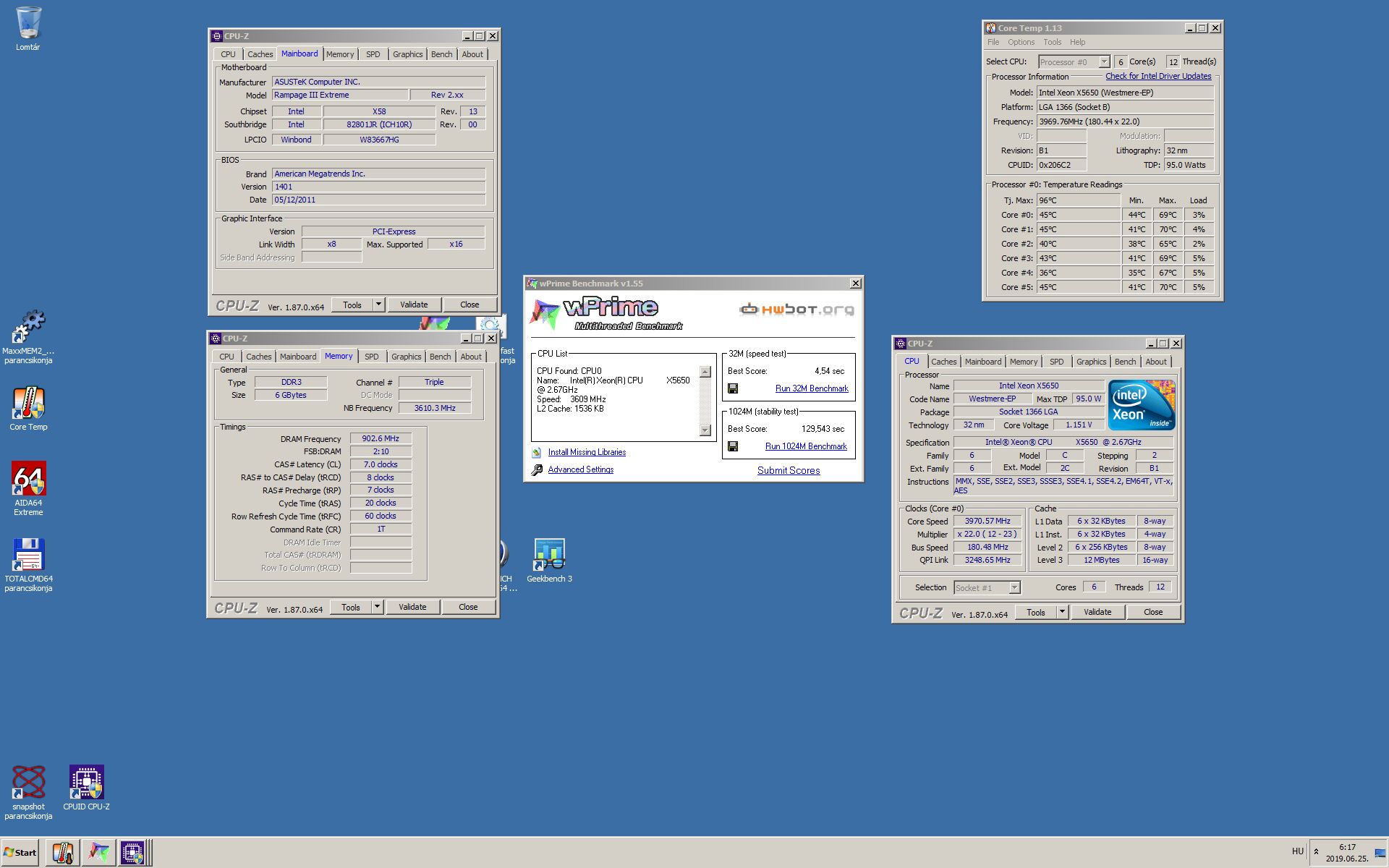Open the CPUID CPU-Z desktop icon

point(86,783)
